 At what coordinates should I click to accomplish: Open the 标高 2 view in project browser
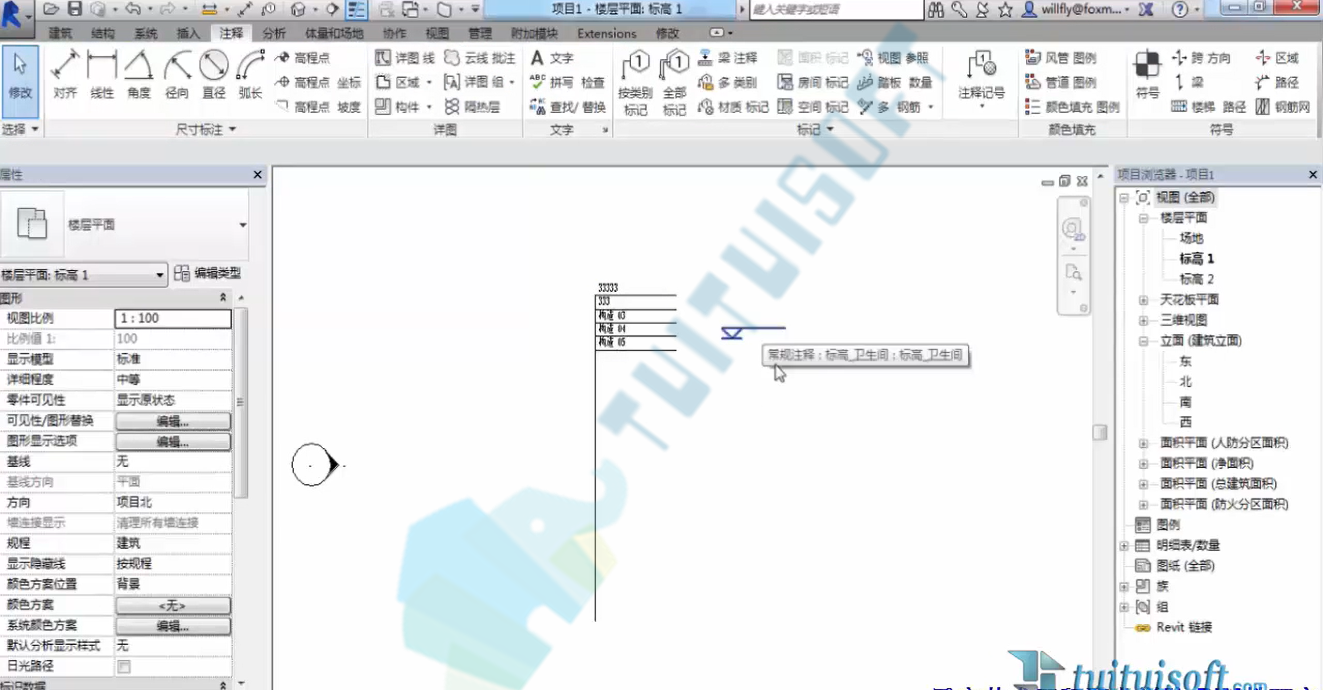click(x=1196, y=279)
